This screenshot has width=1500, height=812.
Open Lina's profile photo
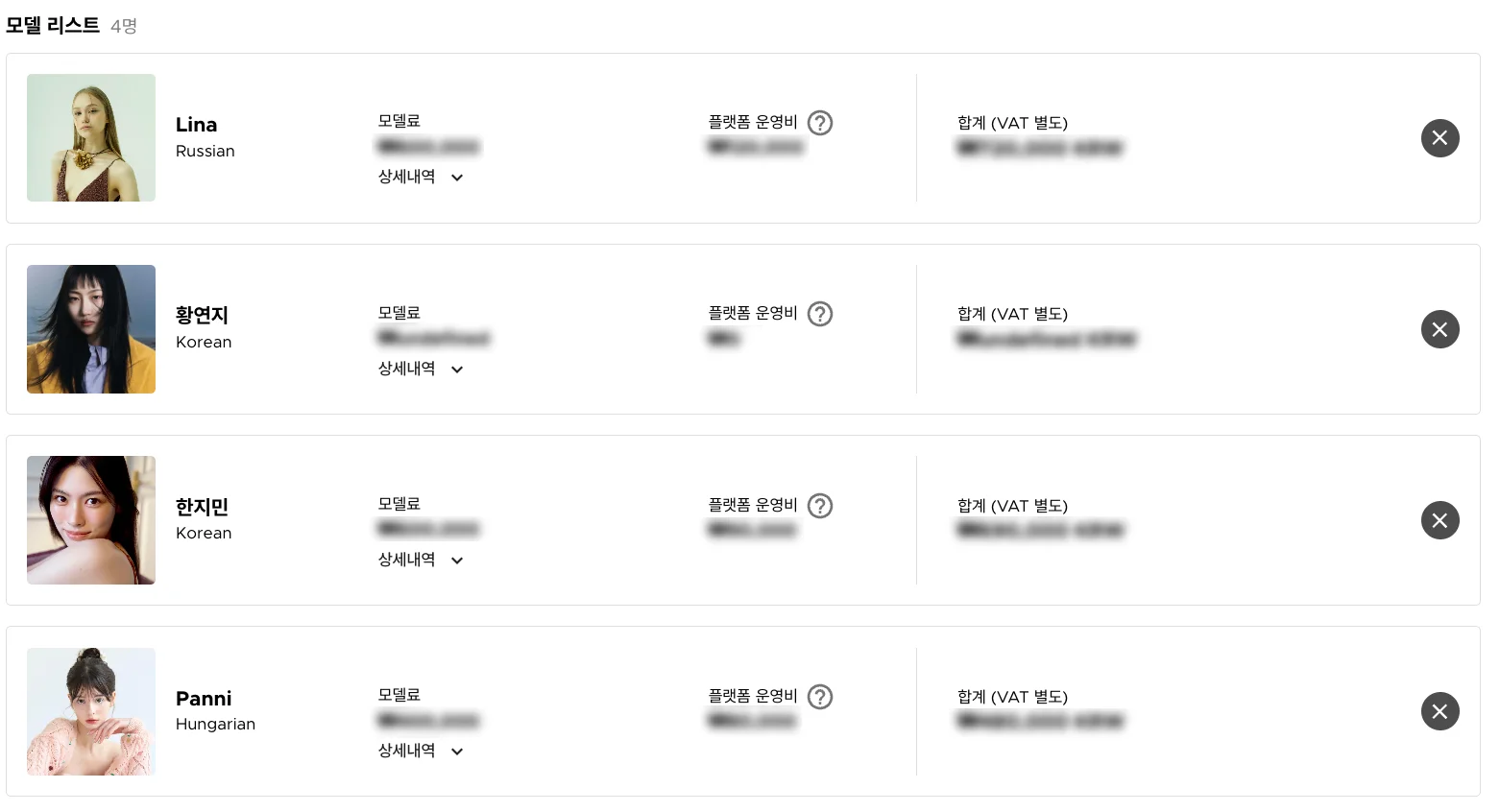(91, 137)
